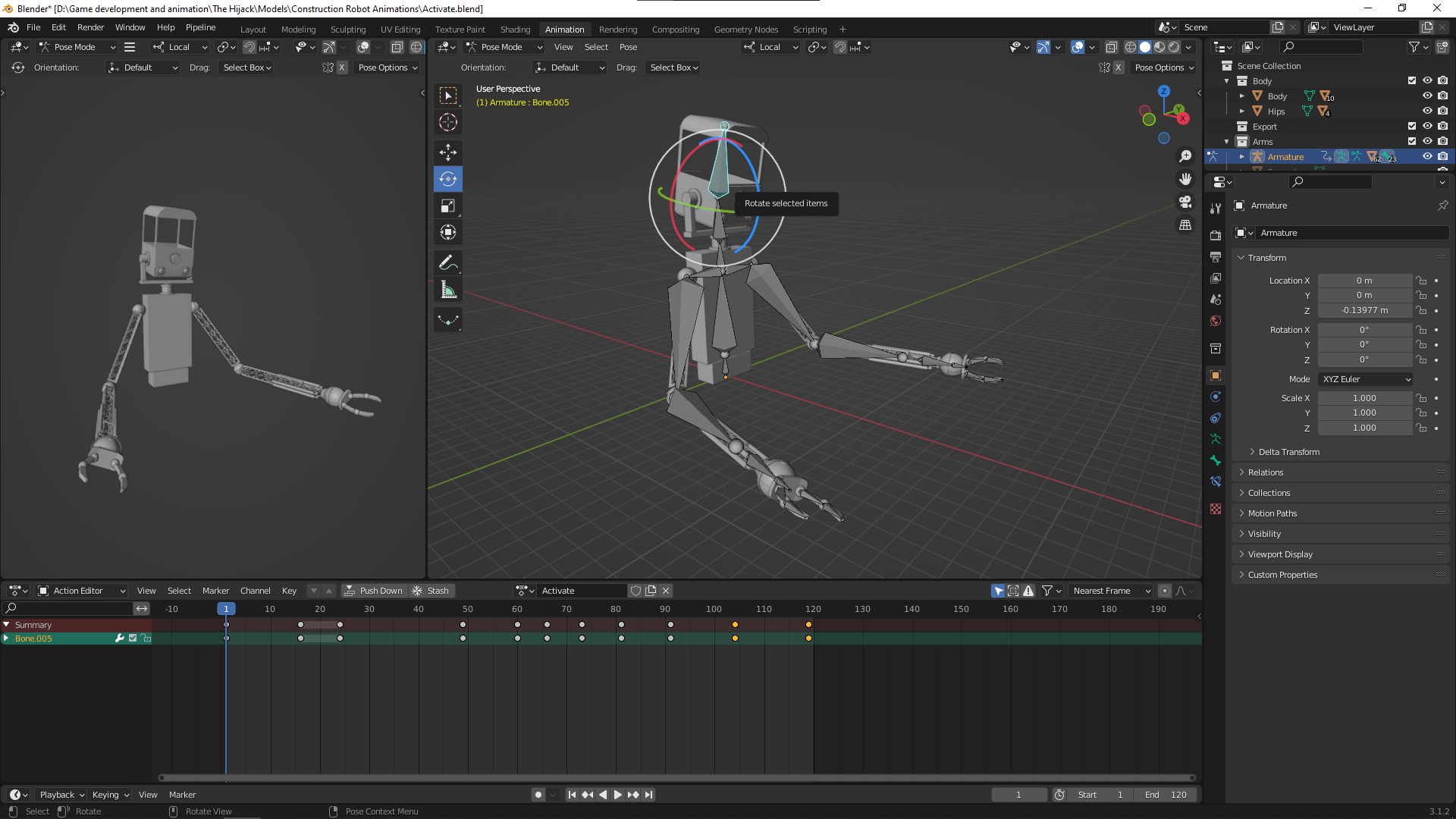The height and width of the screenshot is (819, 1456).
Task: Open the XYZ Euler rotation mode dropdown
Action: tap(1366, 379)
